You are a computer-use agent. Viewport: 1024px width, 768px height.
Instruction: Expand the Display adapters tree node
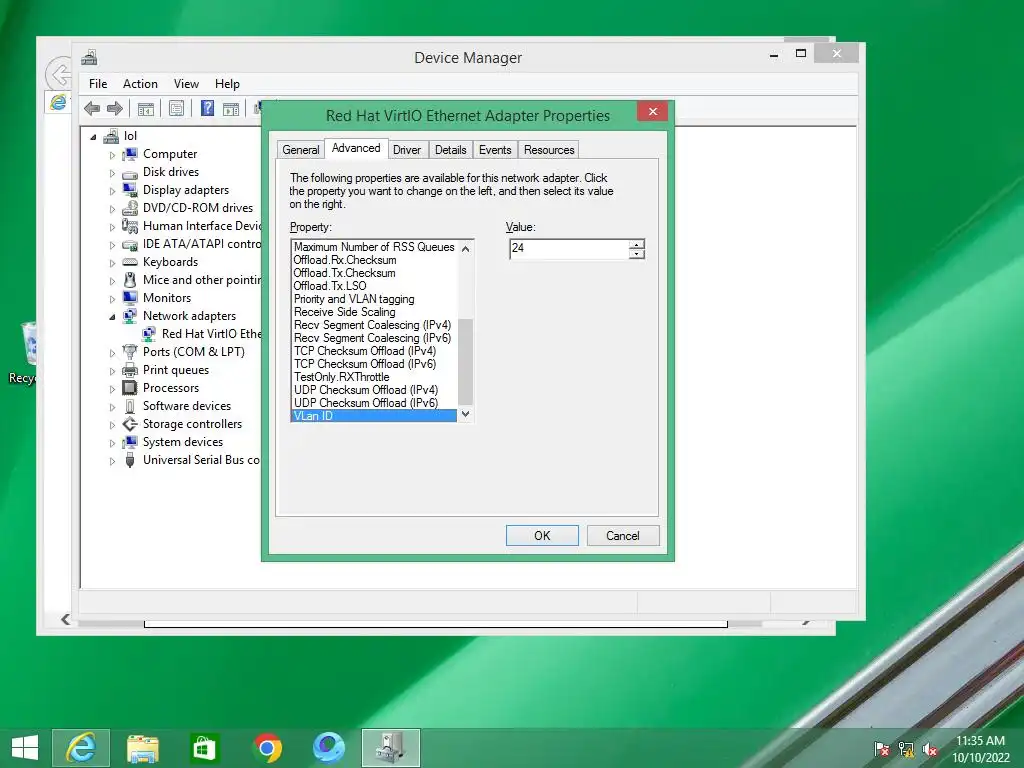112,191
